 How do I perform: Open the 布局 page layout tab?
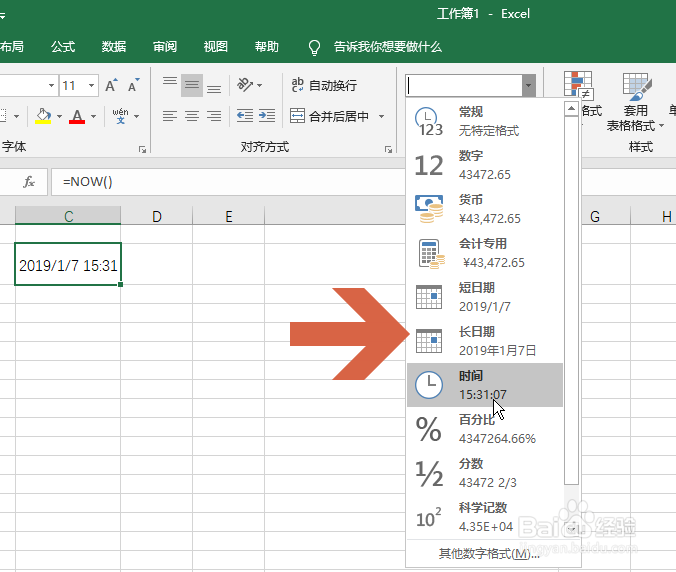12,47
